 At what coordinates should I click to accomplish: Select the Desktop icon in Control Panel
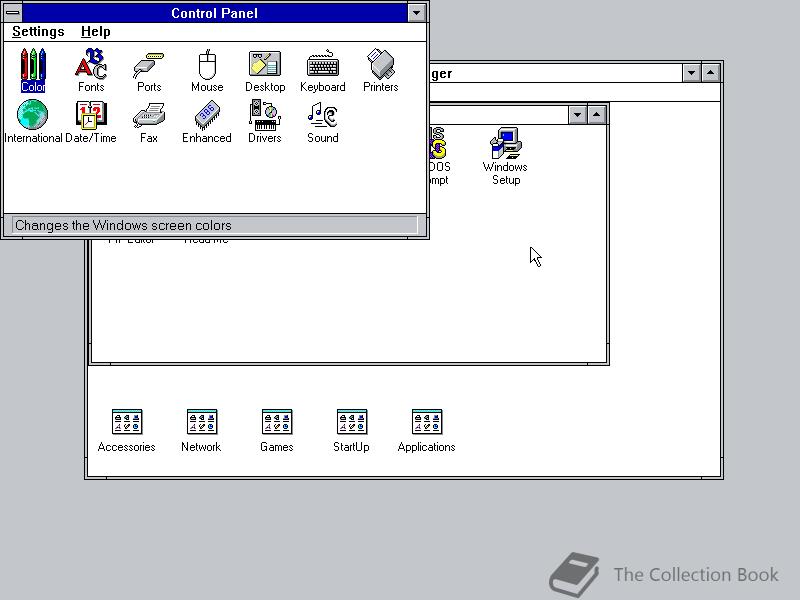[x=265, y=70]
